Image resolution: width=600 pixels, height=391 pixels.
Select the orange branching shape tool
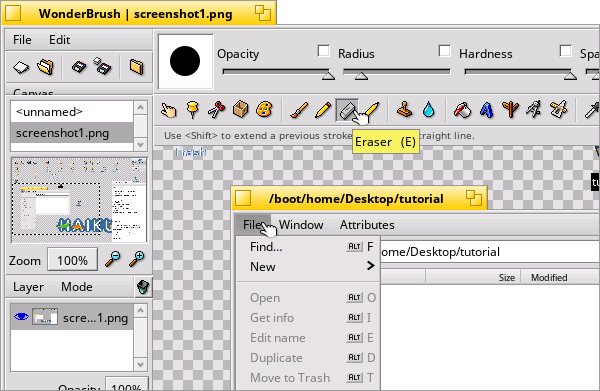tap(510, 110)
